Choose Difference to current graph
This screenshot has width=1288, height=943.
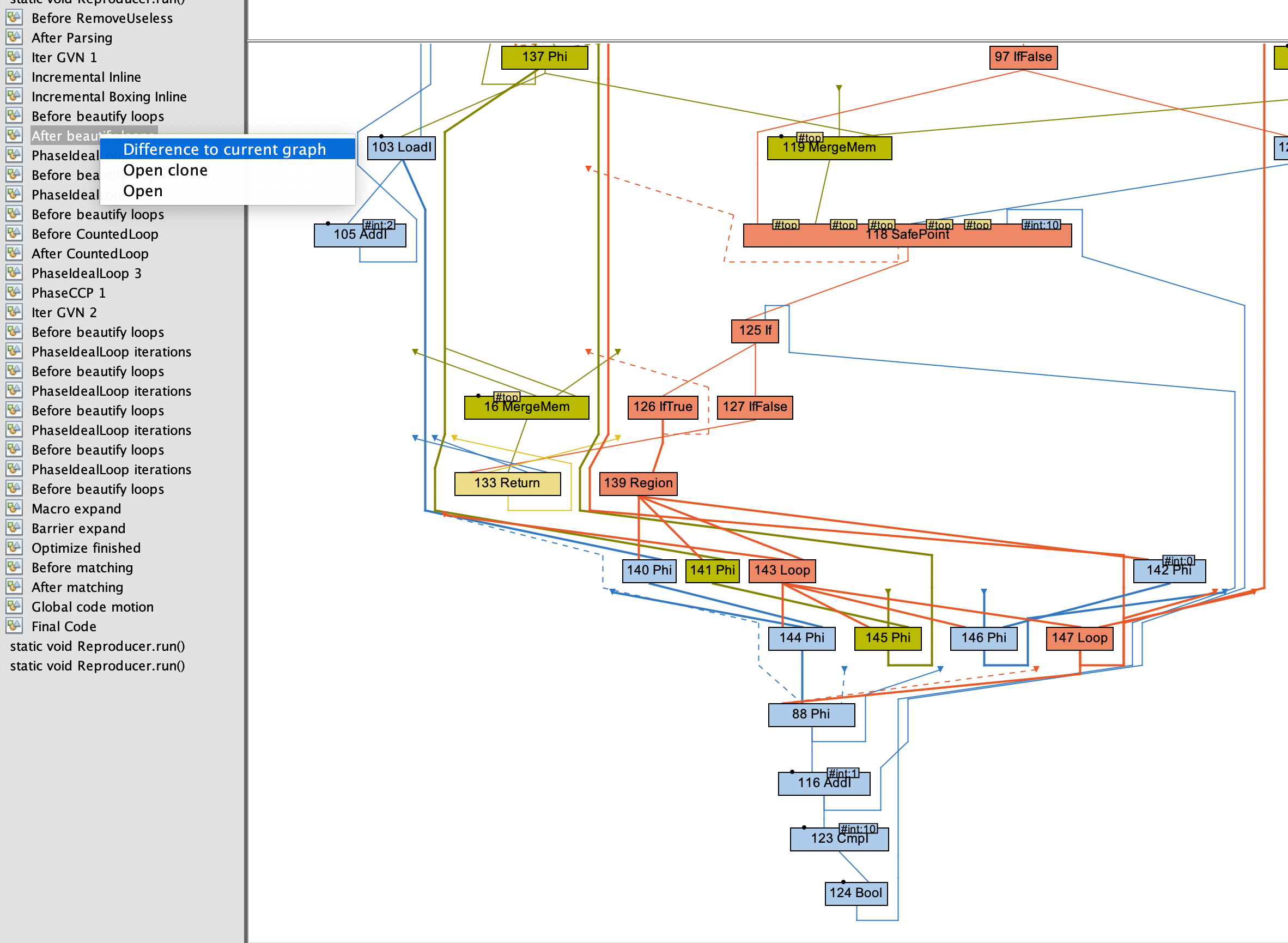tap(224, 149)
